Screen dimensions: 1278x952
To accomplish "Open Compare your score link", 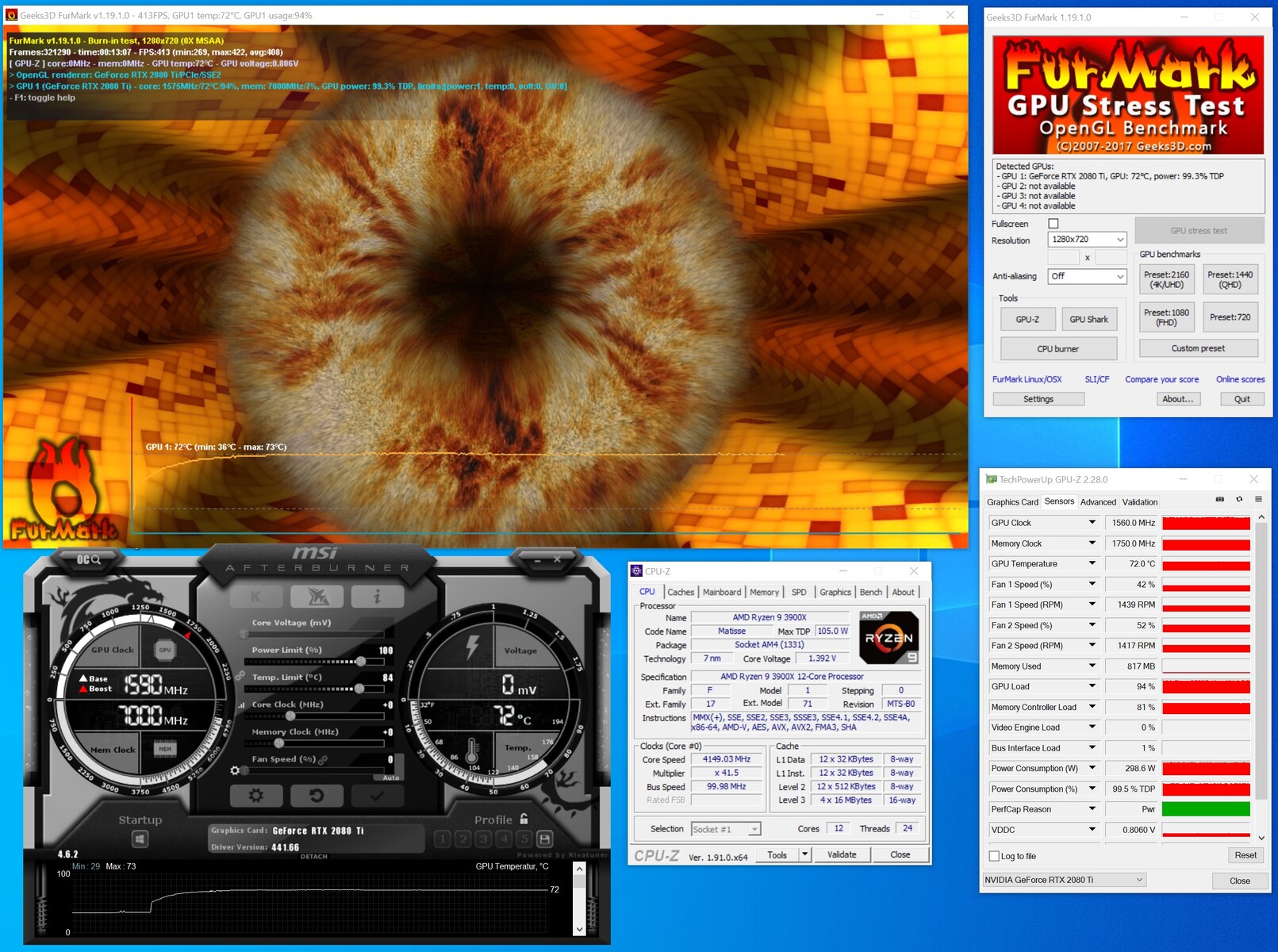I will pyautogui.click(x=1161, y=379).
